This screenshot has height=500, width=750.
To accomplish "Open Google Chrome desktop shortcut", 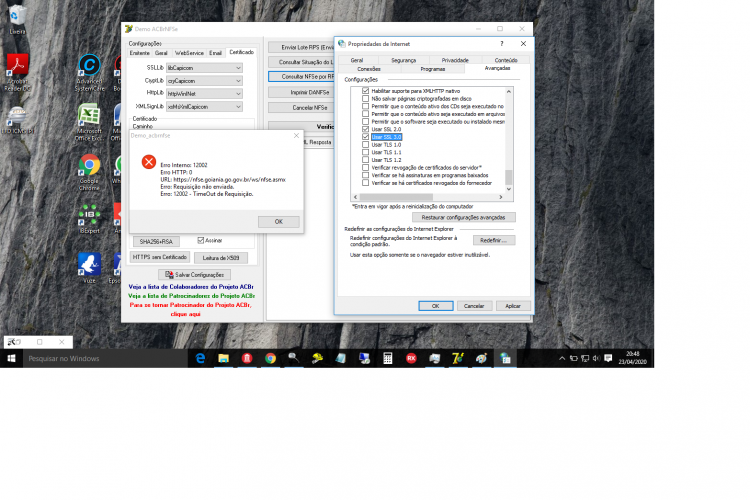I will (x=89, y=172).
